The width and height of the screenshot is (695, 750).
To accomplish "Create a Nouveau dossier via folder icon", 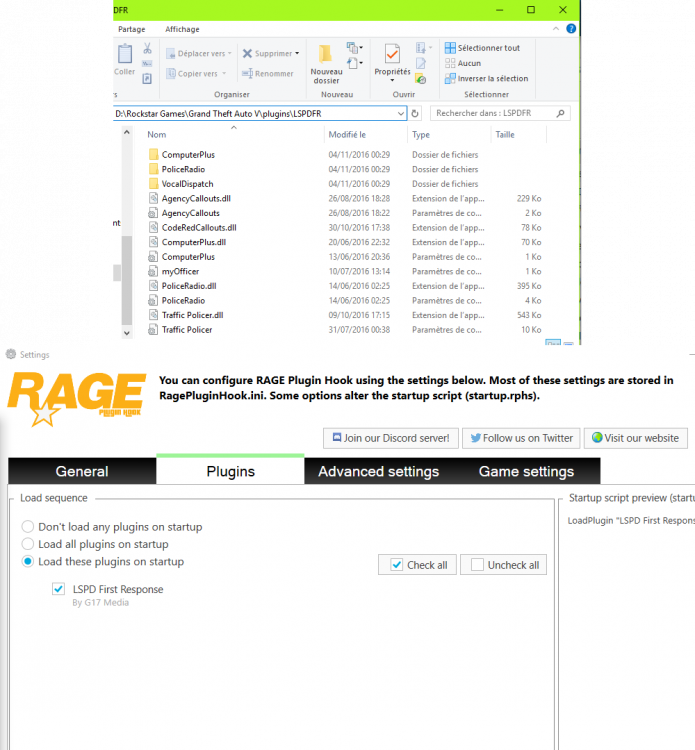I will 326,54.
